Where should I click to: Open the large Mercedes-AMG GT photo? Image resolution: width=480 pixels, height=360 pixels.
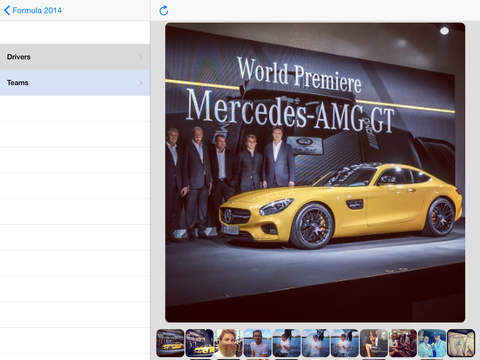[x=315, y=172]
